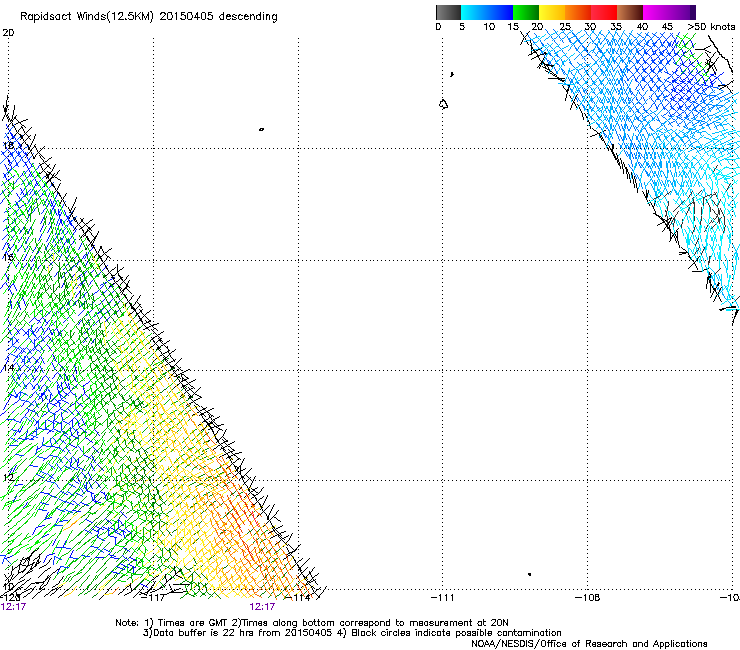
Task: Click the legend tick label '10'
Action: click(489, 26)
